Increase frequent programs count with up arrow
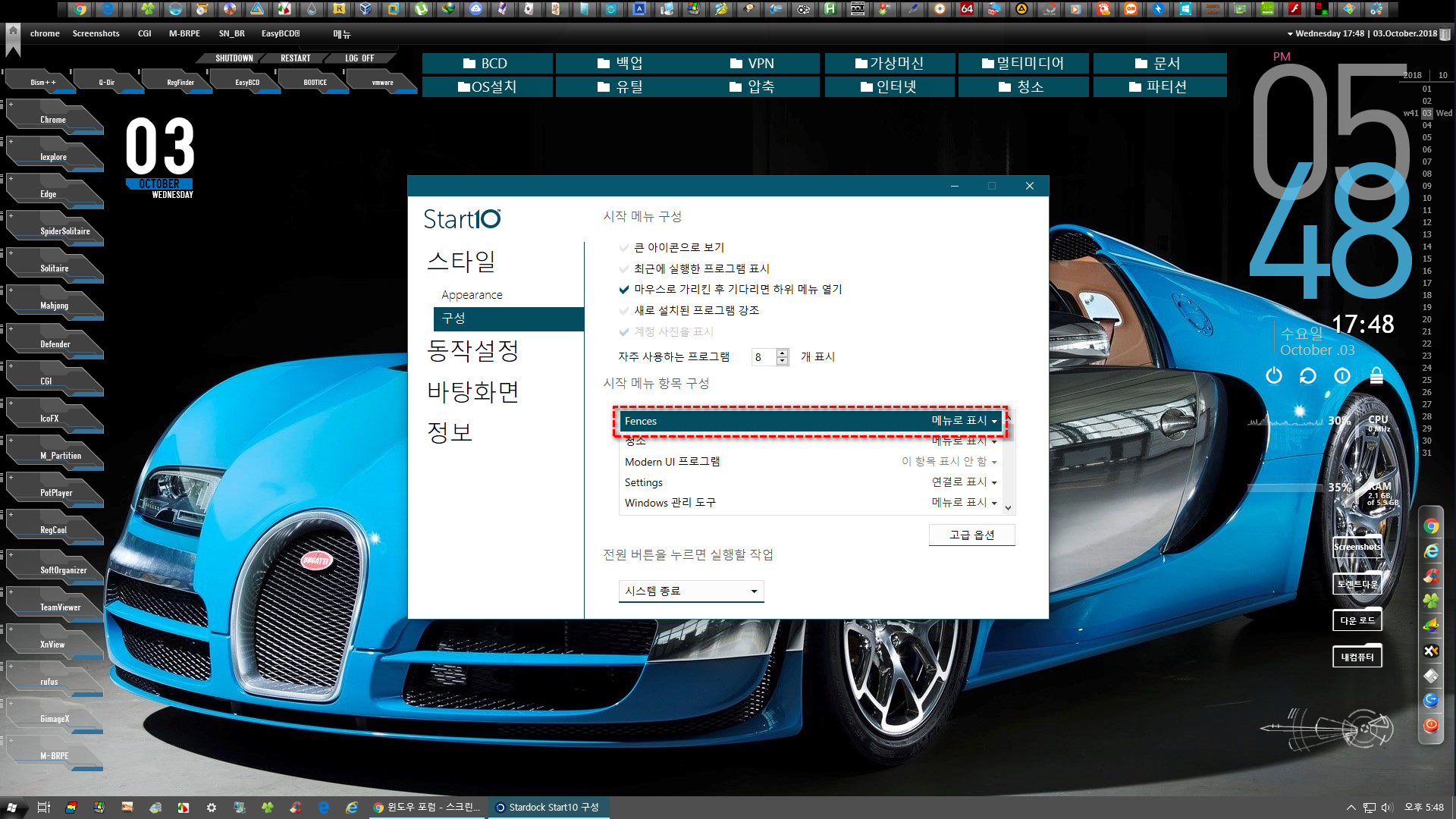The height and width of the screenshot is (819, 1456). pos(783,353)
